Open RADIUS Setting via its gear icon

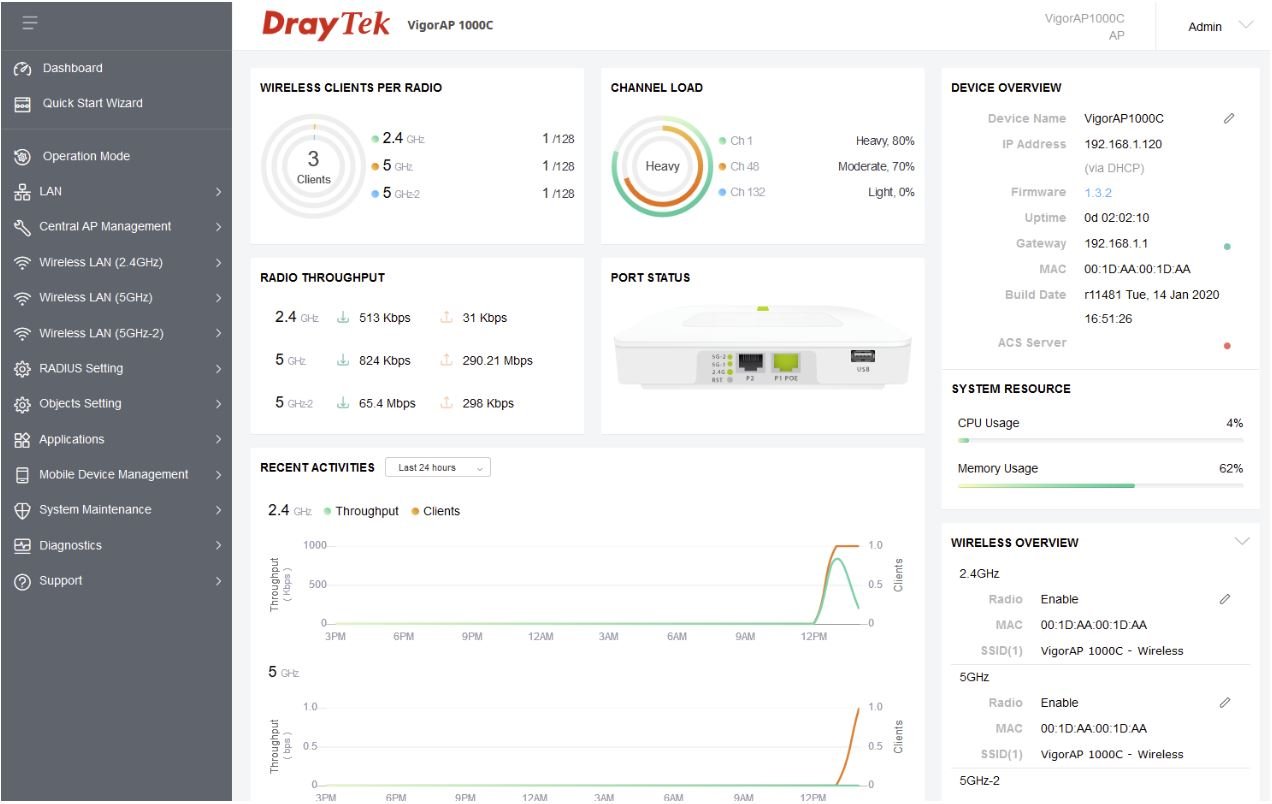click(x=23, y=368)
